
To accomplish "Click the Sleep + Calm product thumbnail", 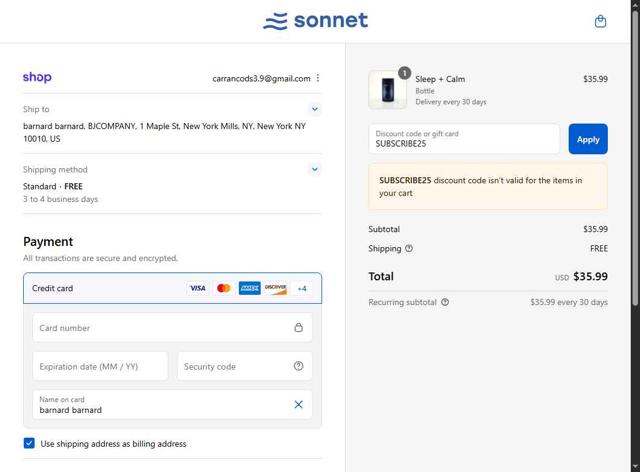I will click(387, 89).
